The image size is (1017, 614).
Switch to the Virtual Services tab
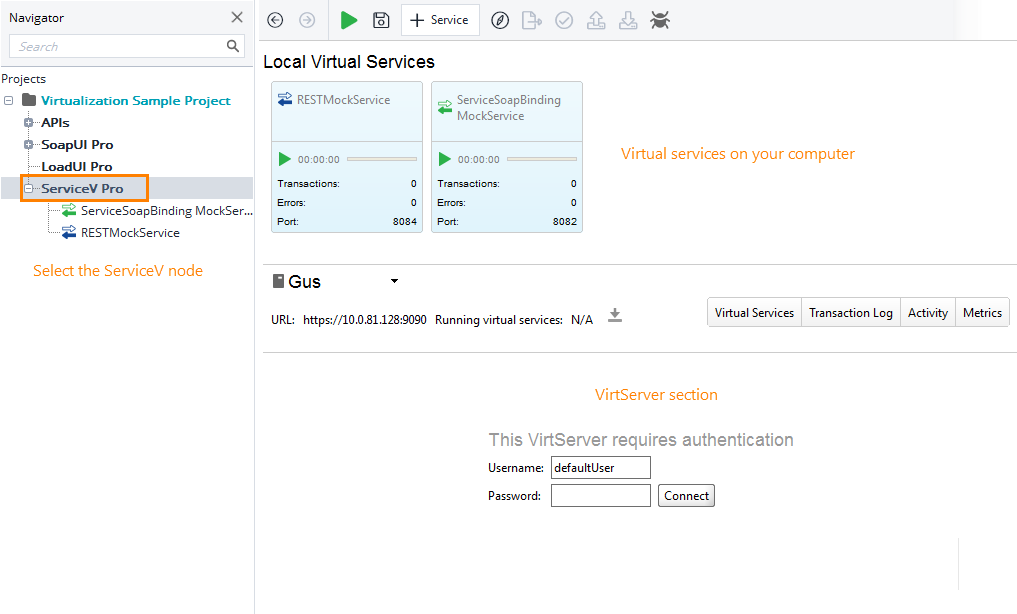click(754, 313)
